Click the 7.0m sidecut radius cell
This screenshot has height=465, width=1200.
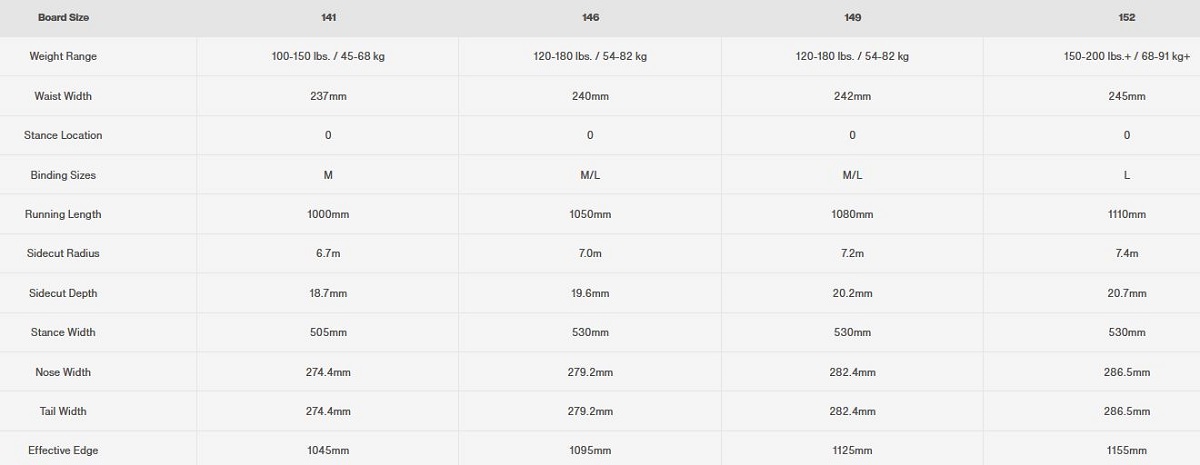click(590, 253)
